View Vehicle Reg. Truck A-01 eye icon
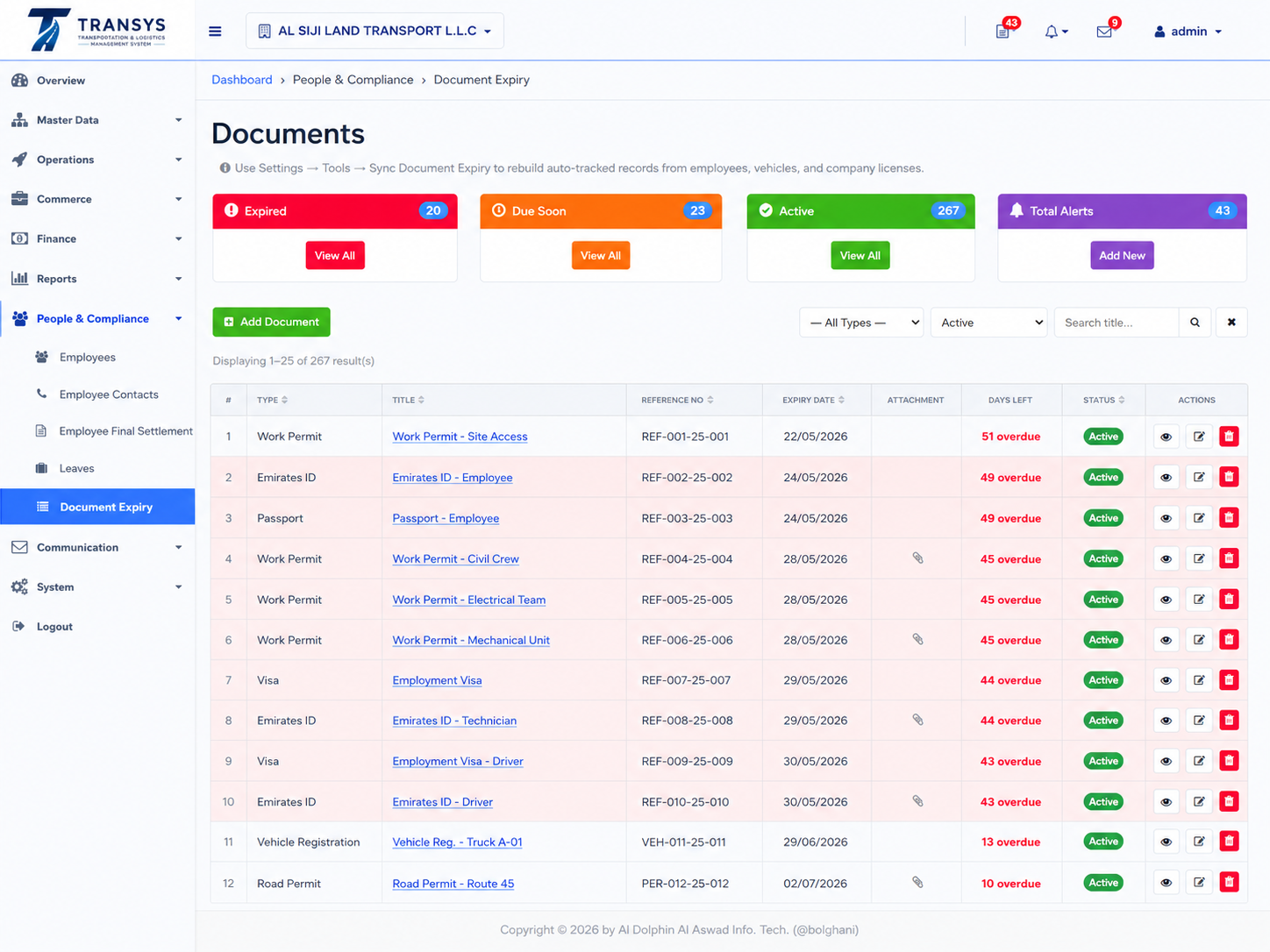Screen dimensions: 1270x952 coord(1166,842)
